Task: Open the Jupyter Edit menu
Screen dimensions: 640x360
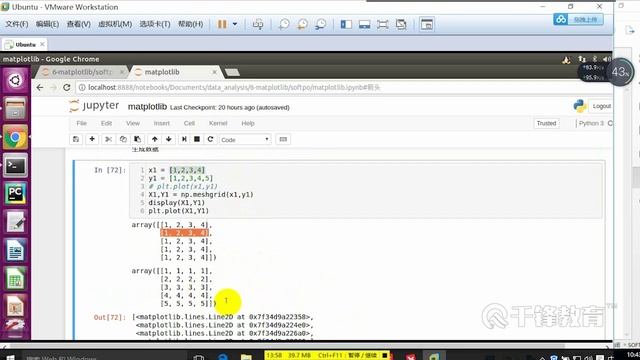Action: (x=107, y=123)
